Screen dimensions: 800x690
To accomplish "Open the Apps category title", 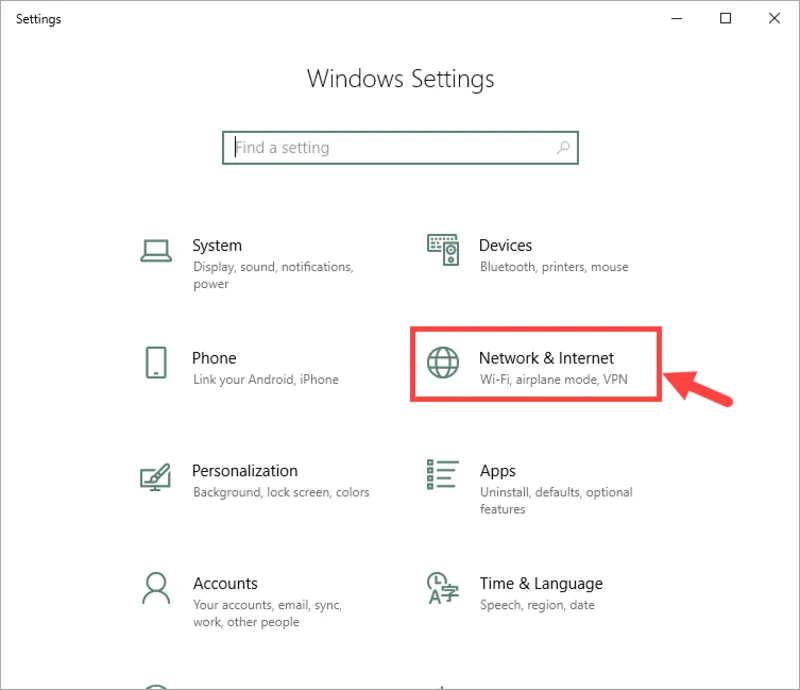I will (497, 471).
